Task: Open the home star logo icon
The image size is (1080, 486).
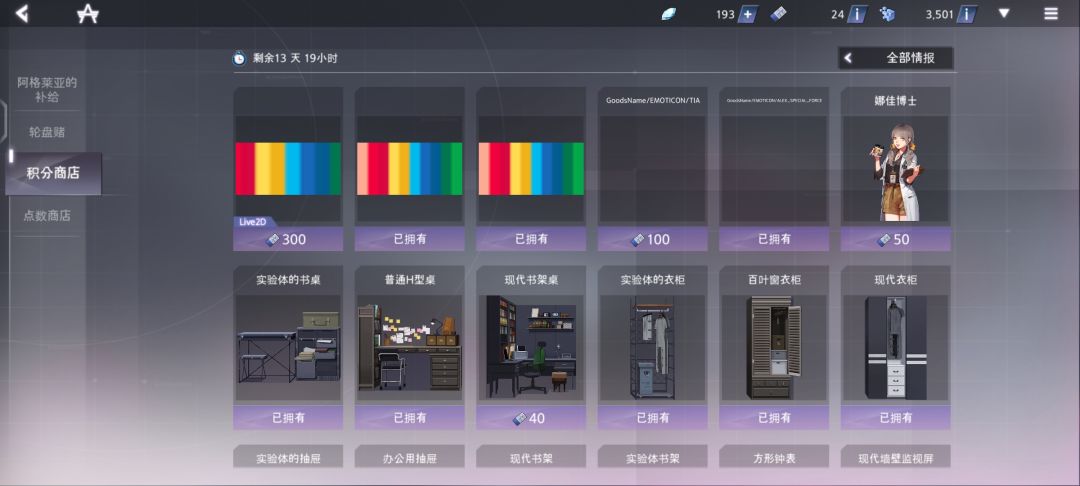Action: [x=87, y=13]
